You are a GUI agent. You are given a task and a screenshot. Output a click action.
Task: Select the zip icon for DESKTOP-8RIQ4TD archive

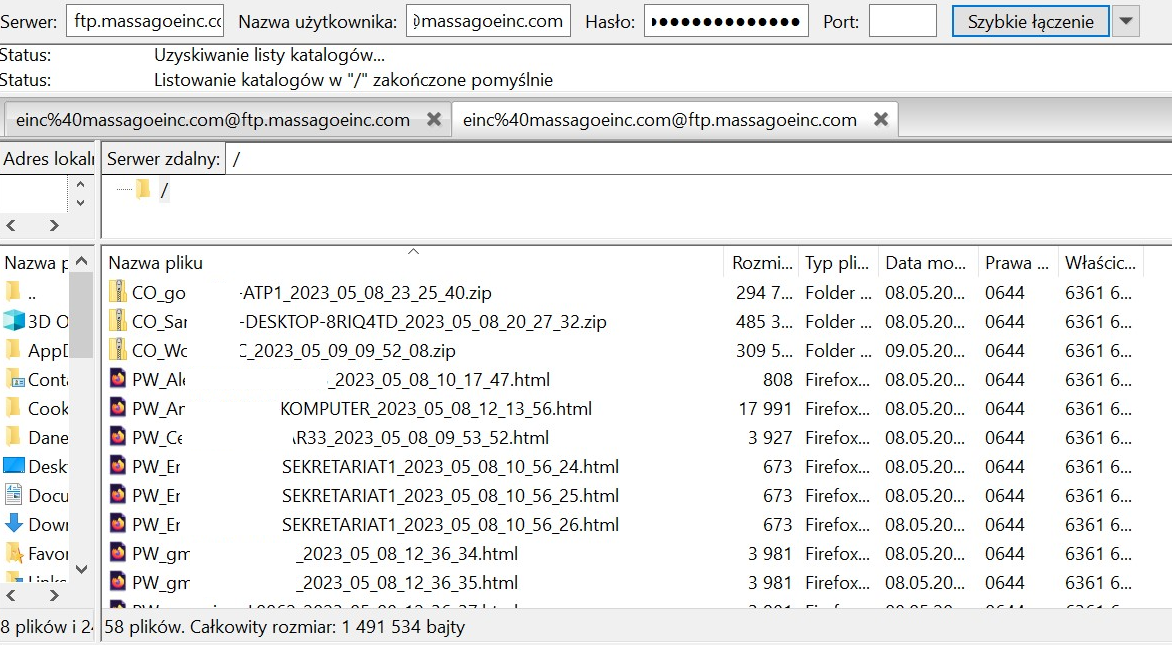click(117, 321)
